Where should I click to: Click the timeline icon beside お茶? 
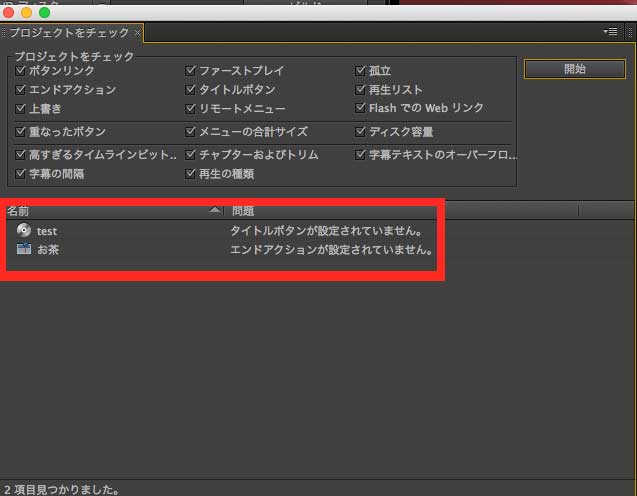[24, 249]
